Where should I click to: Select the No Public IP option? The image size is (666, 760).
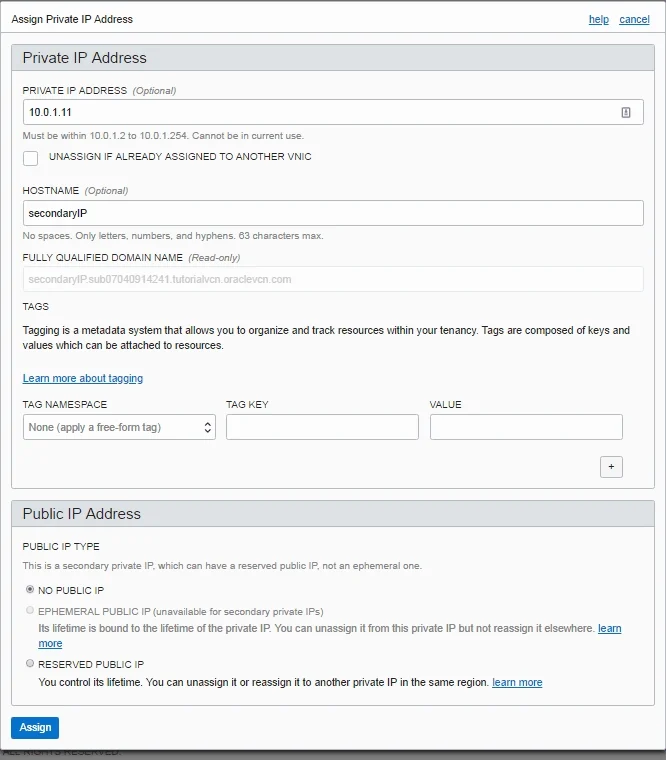point(30,590)
